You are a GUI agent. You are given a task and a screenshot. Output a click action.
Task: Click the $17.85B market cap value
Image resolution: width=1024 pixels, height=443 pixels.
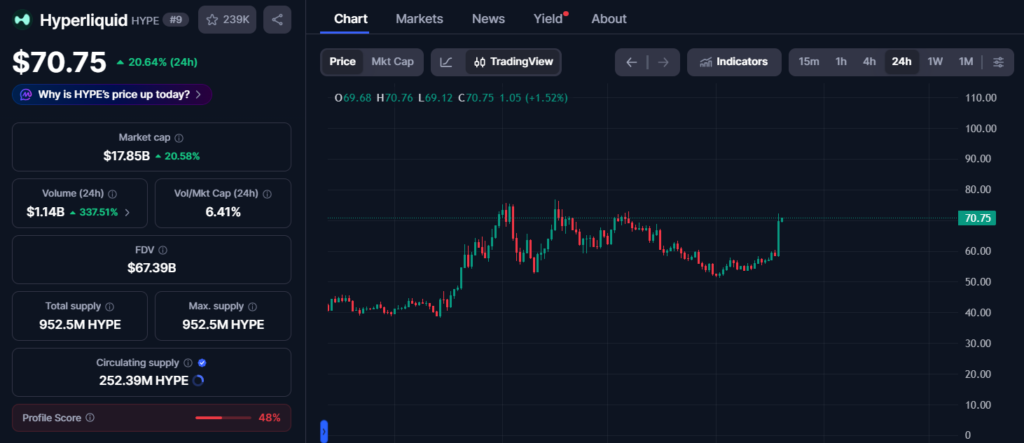click(x=126, y=156)
